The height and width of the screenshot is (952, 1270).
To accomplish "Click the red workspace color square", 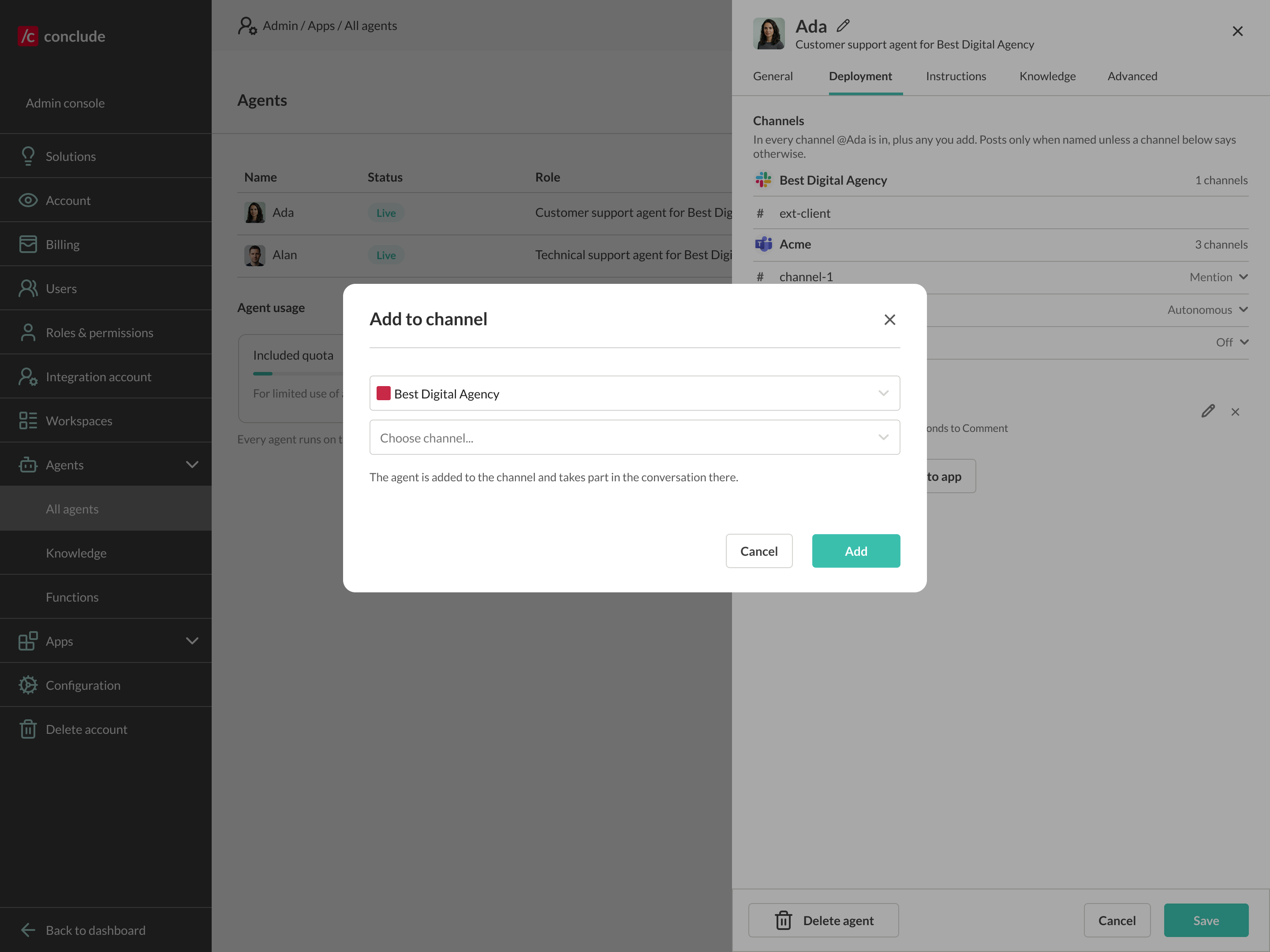I will pos(384,393).
